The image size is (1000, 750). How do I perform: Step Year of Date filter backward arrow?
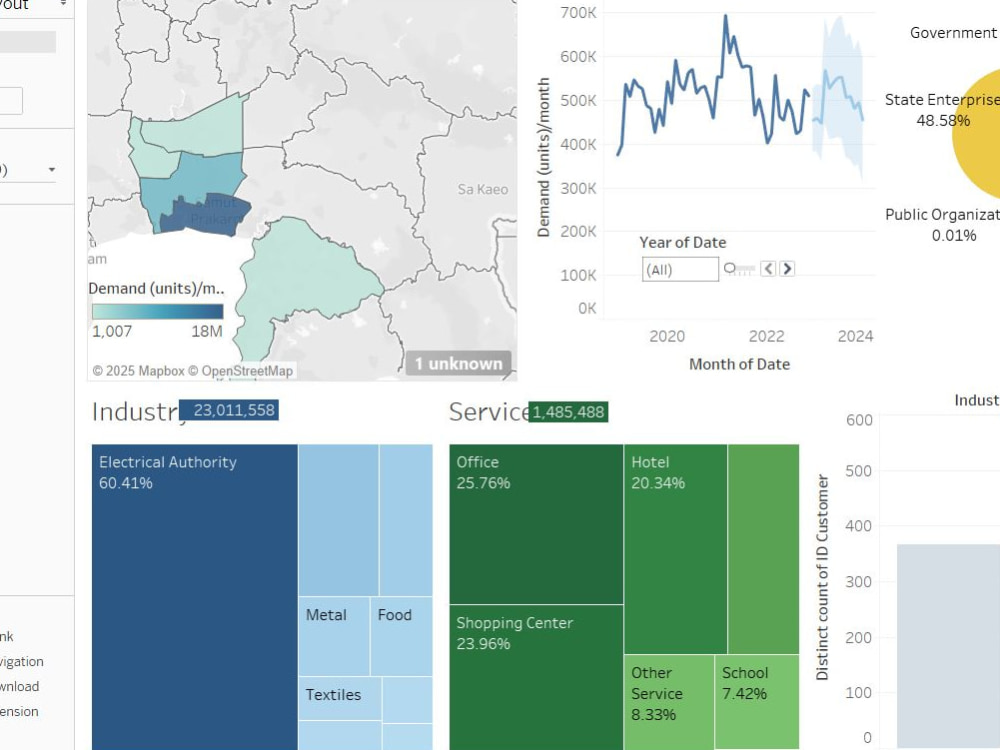pos(768,268)
